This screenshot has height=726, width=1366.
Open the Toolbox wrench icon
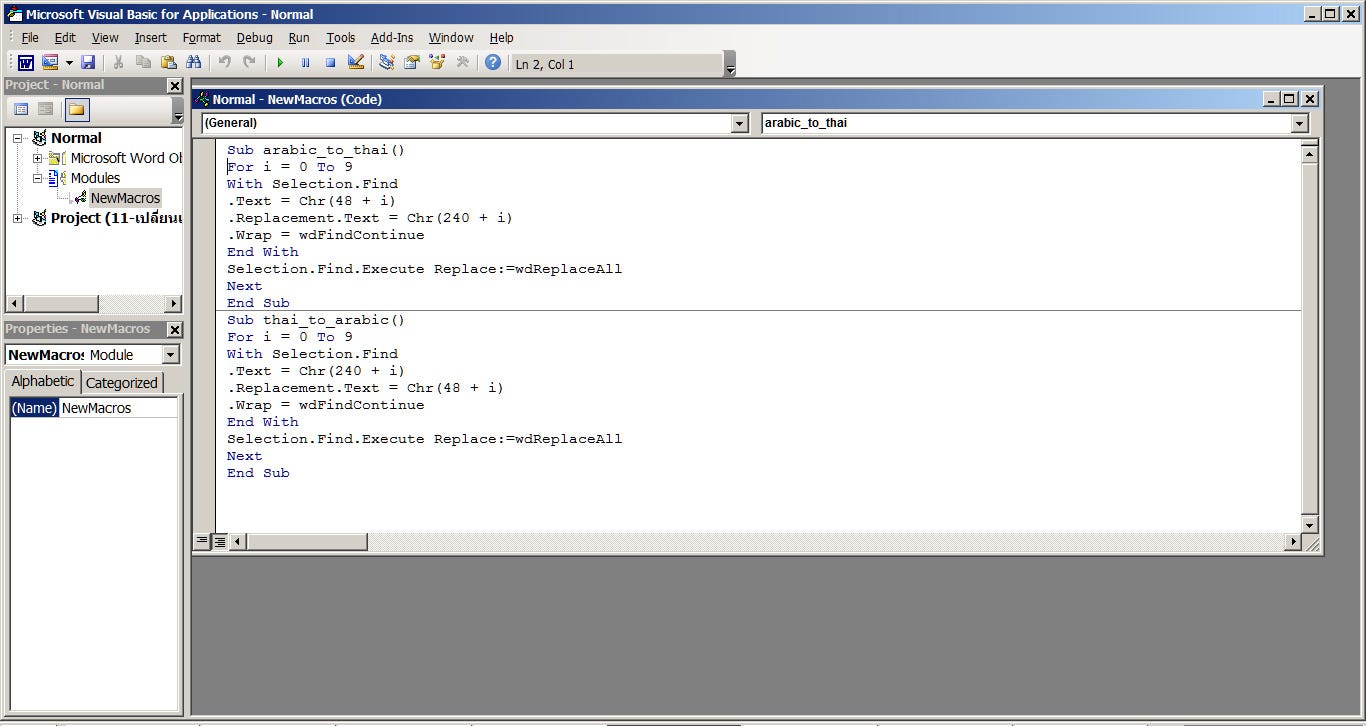pyautogui.click(x=462, y=63)
